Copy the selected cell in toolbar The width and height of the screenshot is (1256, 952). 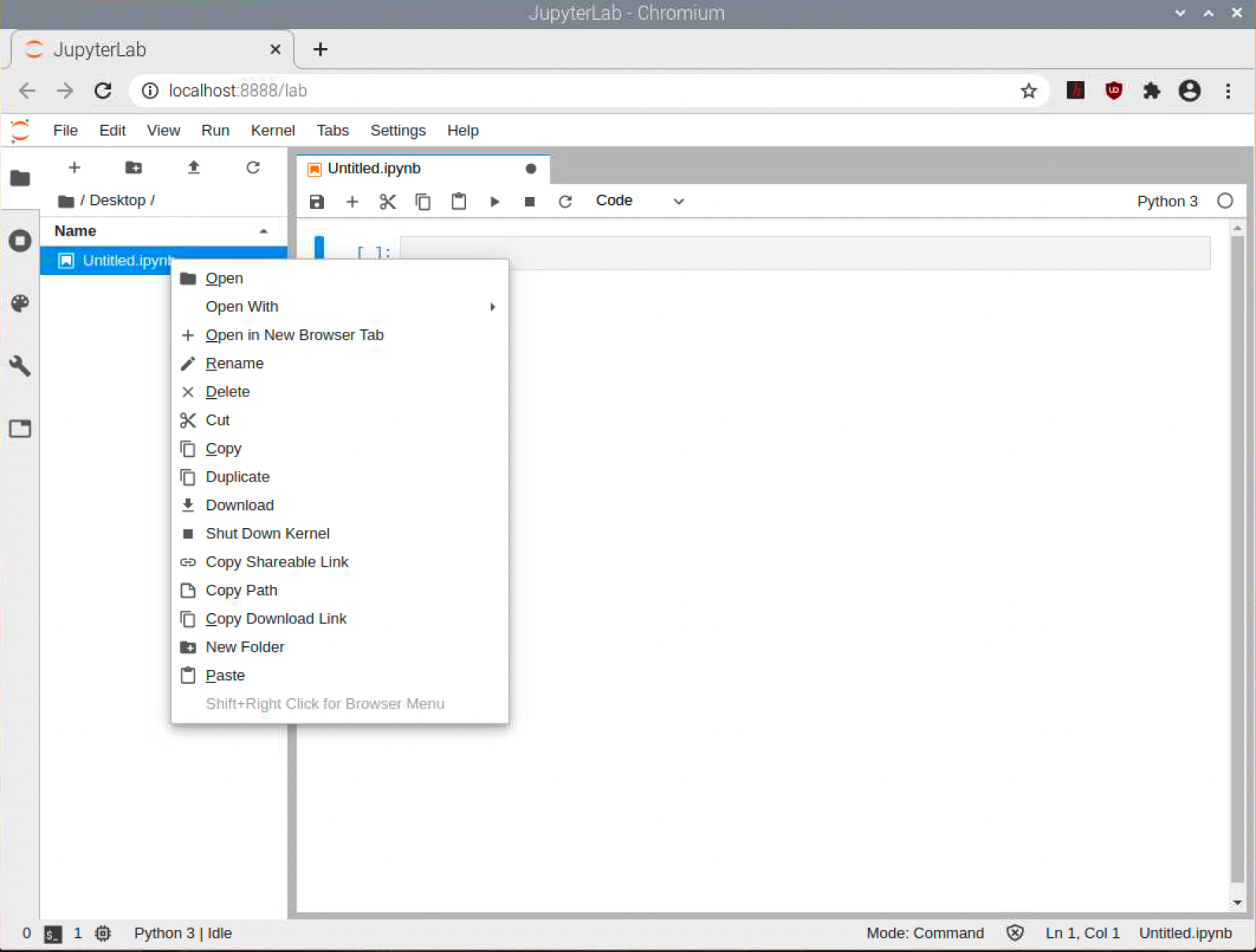[x=423, y=202]
